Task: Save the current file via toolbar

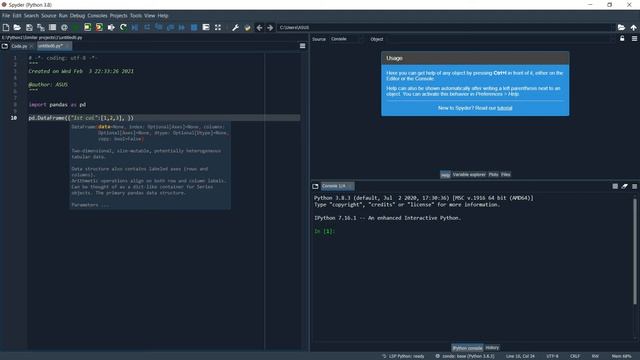Action: [x=29, y=27]
